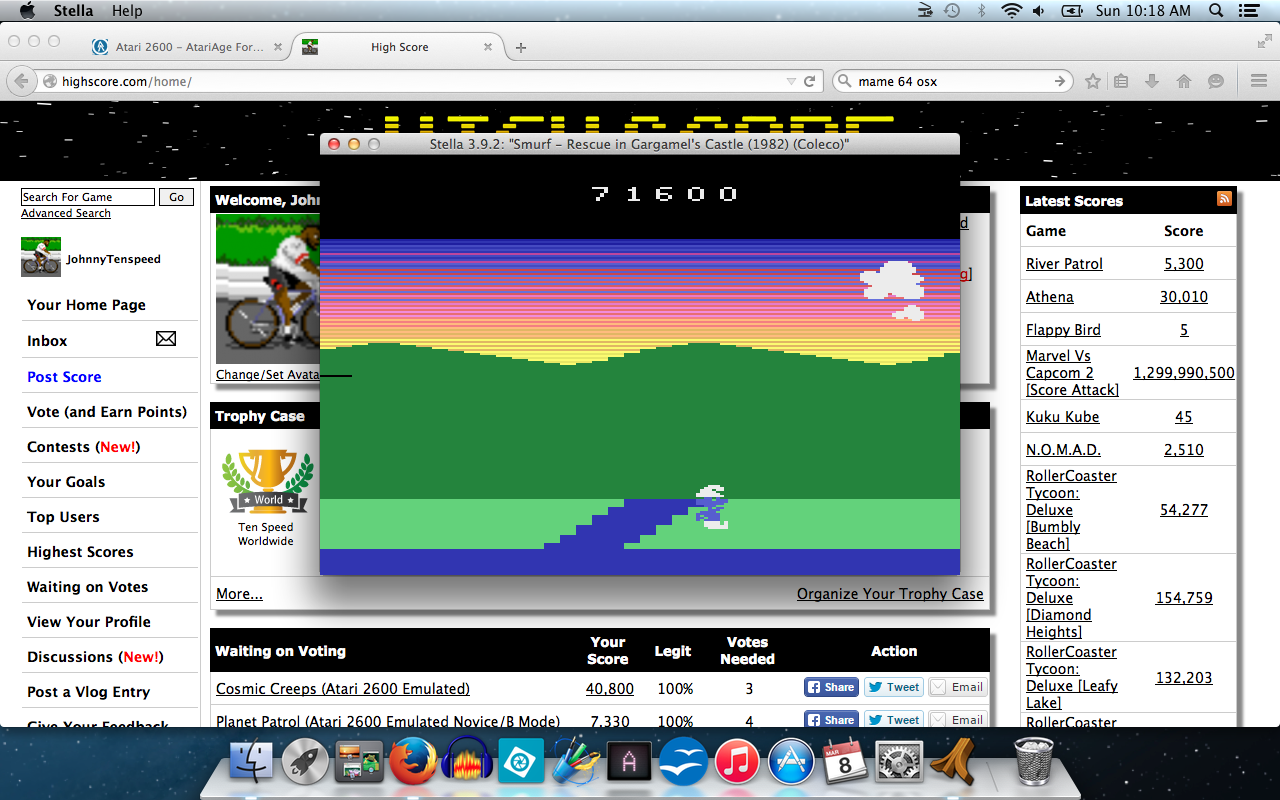Expand the URL bar history dropdown
The image size is (1280, 800).
coord(791,81)
